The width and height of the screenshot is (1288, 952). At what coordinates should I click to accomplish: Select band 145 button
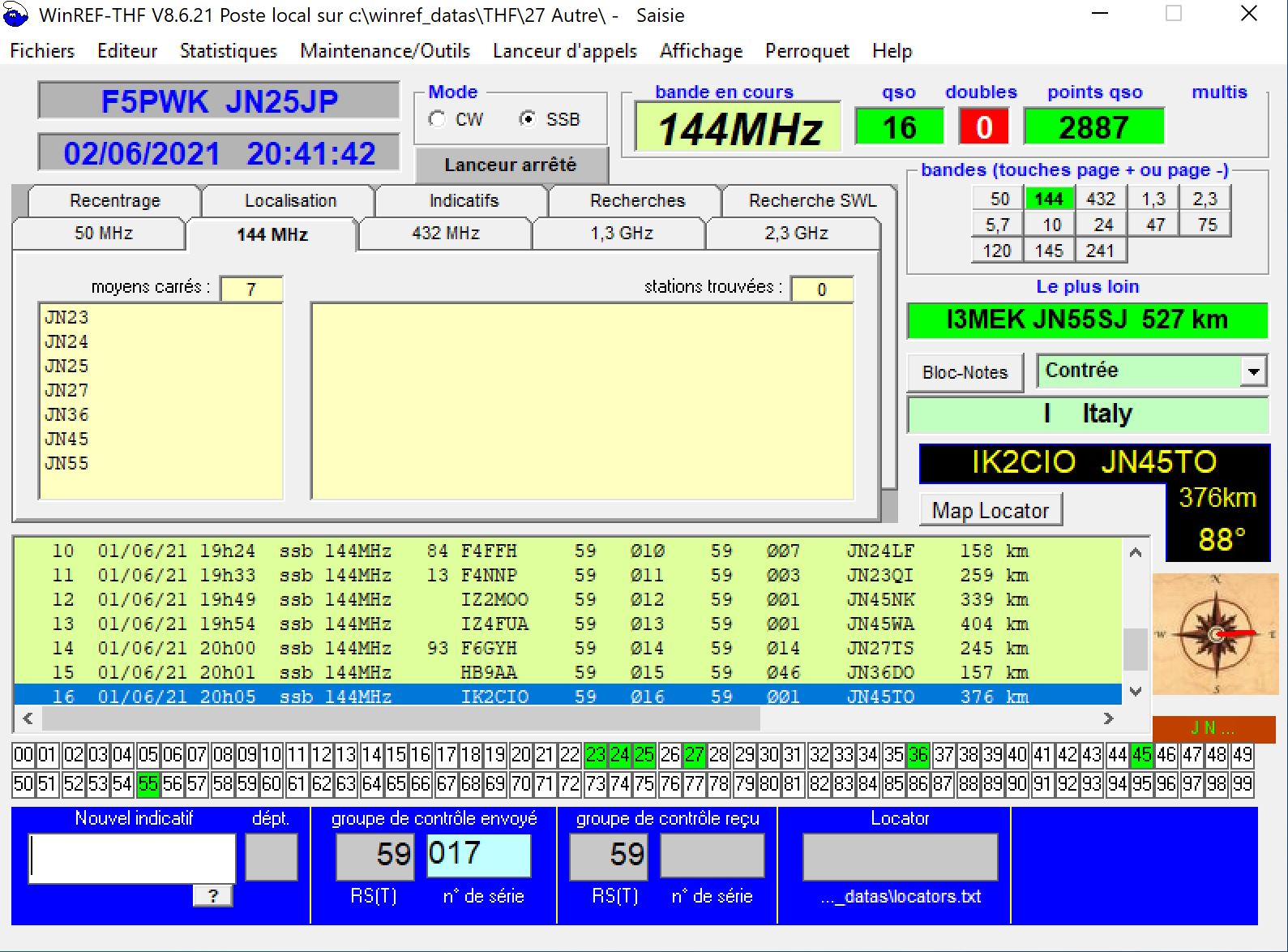1049,251
